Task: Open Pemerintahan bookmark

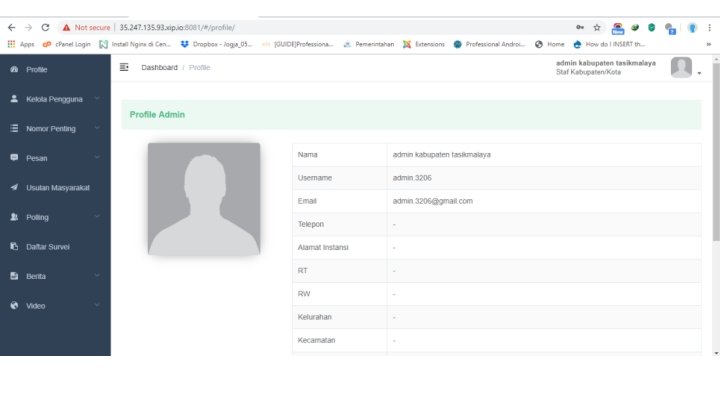Action: click(x=369, y=44)
